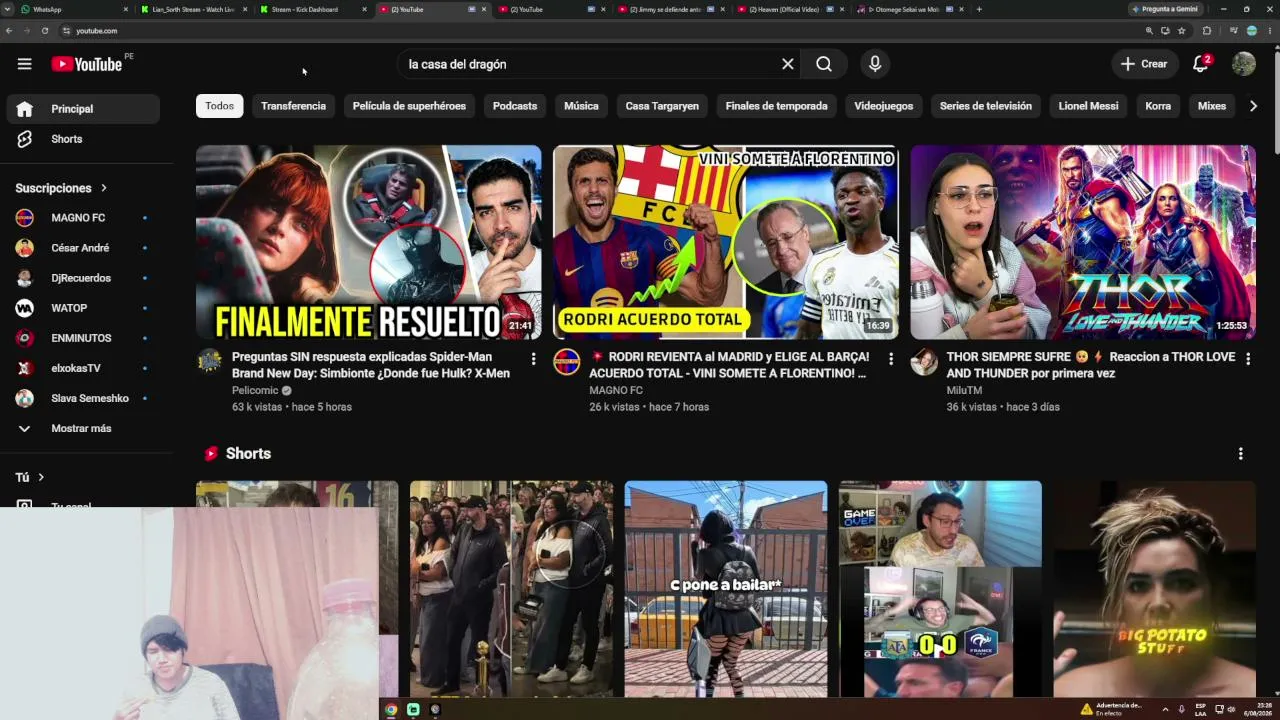The image size is (1280, 720).
Task: Open the BIG POTATO STUFF short
Action: click(x=1155, y=589)
